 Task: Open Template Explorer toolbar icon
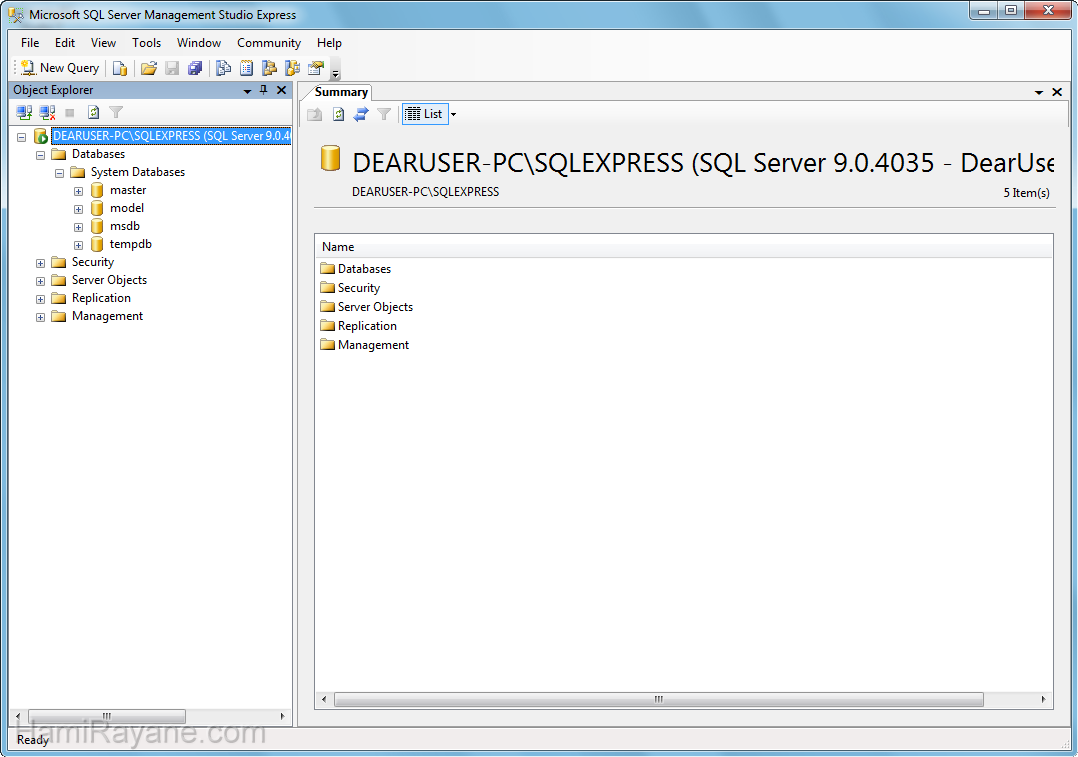pyautogui.click(x=293, y=68)
